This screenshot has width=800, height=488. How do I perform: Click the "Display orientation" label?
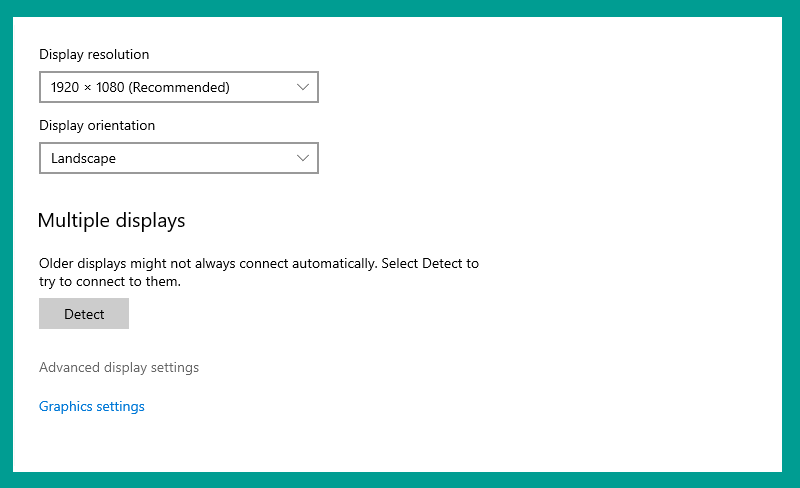click(97, 125)
